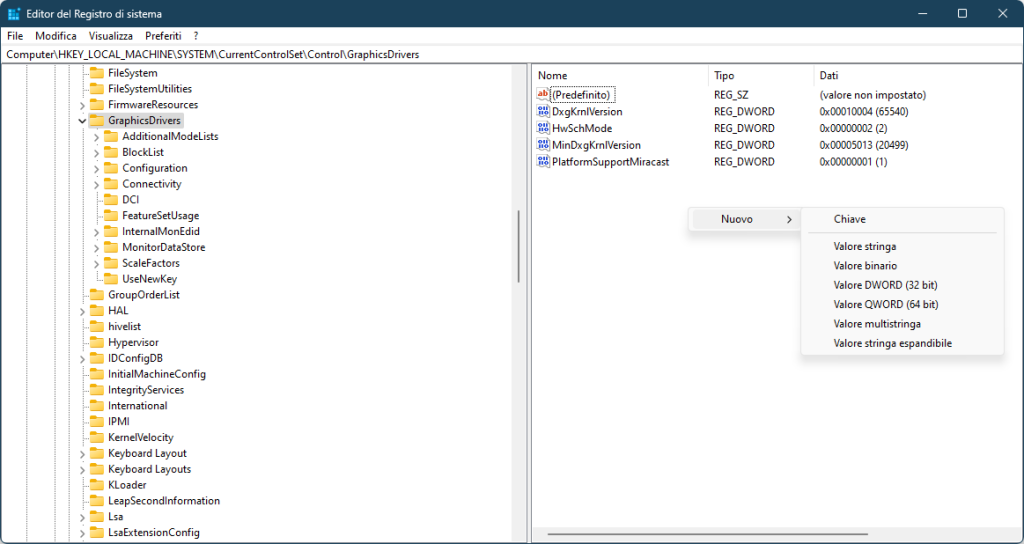Viewport: 1024px width, 544px height.
Task: Click the MonitorDataStore folder icon
Action: click(111, 247)
